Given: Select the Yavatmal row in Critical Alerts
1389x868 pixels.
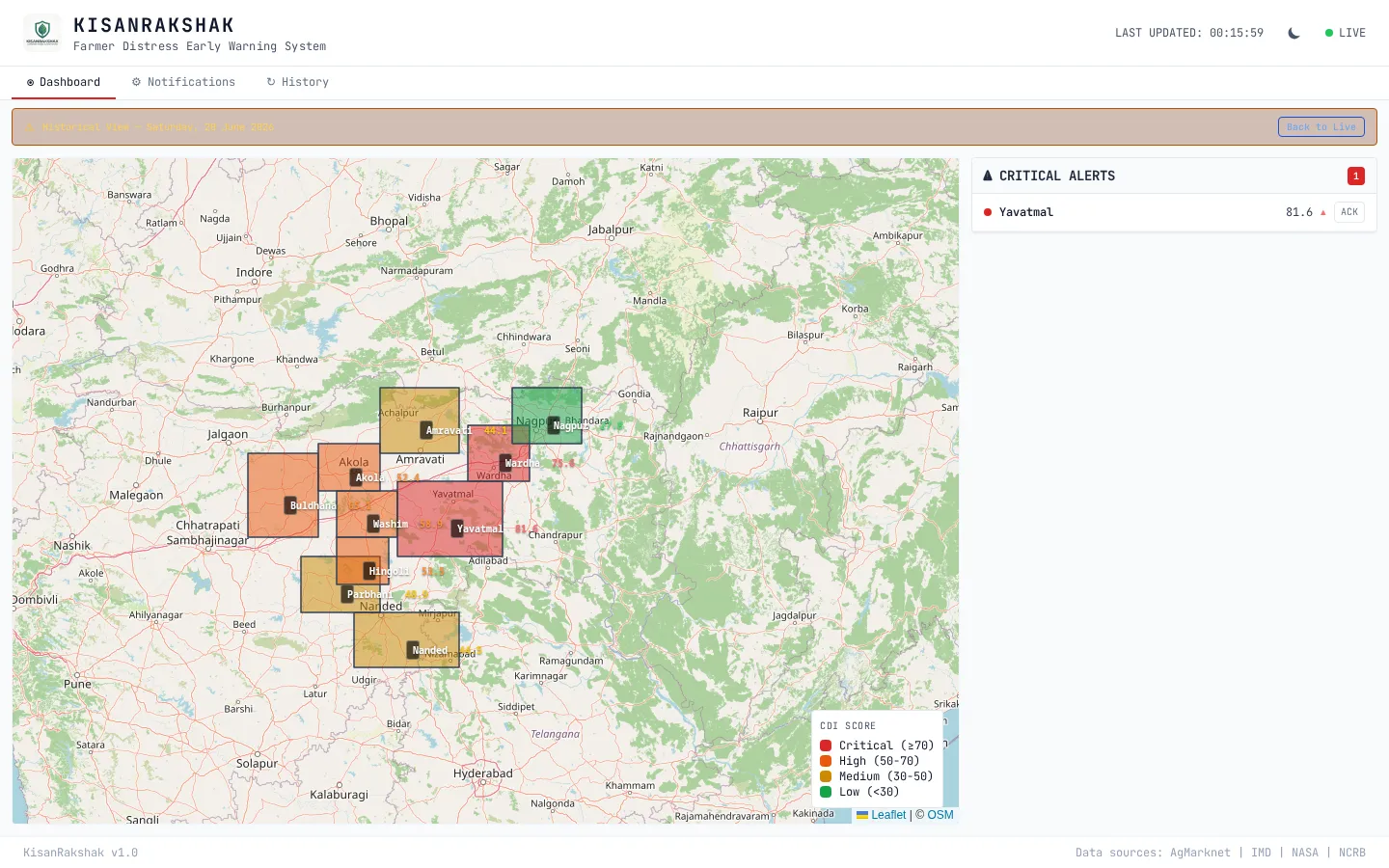Looking at the screenshot, I should 1174,212.
